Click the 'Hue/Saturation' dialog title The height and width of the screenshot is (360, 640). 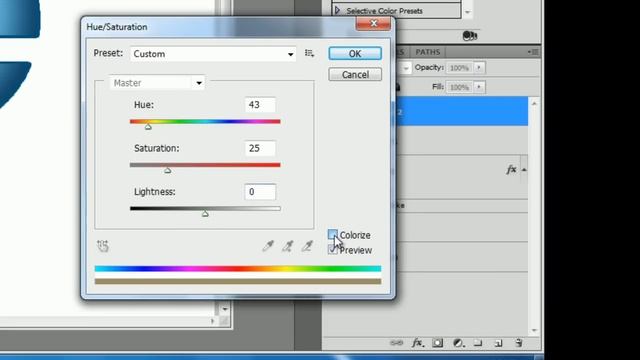(x=117, y=27)
